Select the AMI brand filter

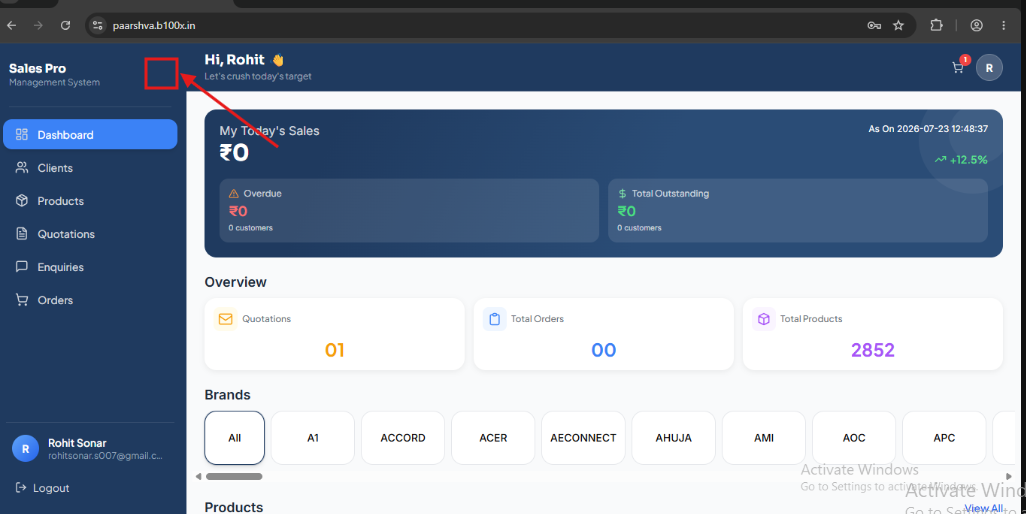click(x=764, y=438)
